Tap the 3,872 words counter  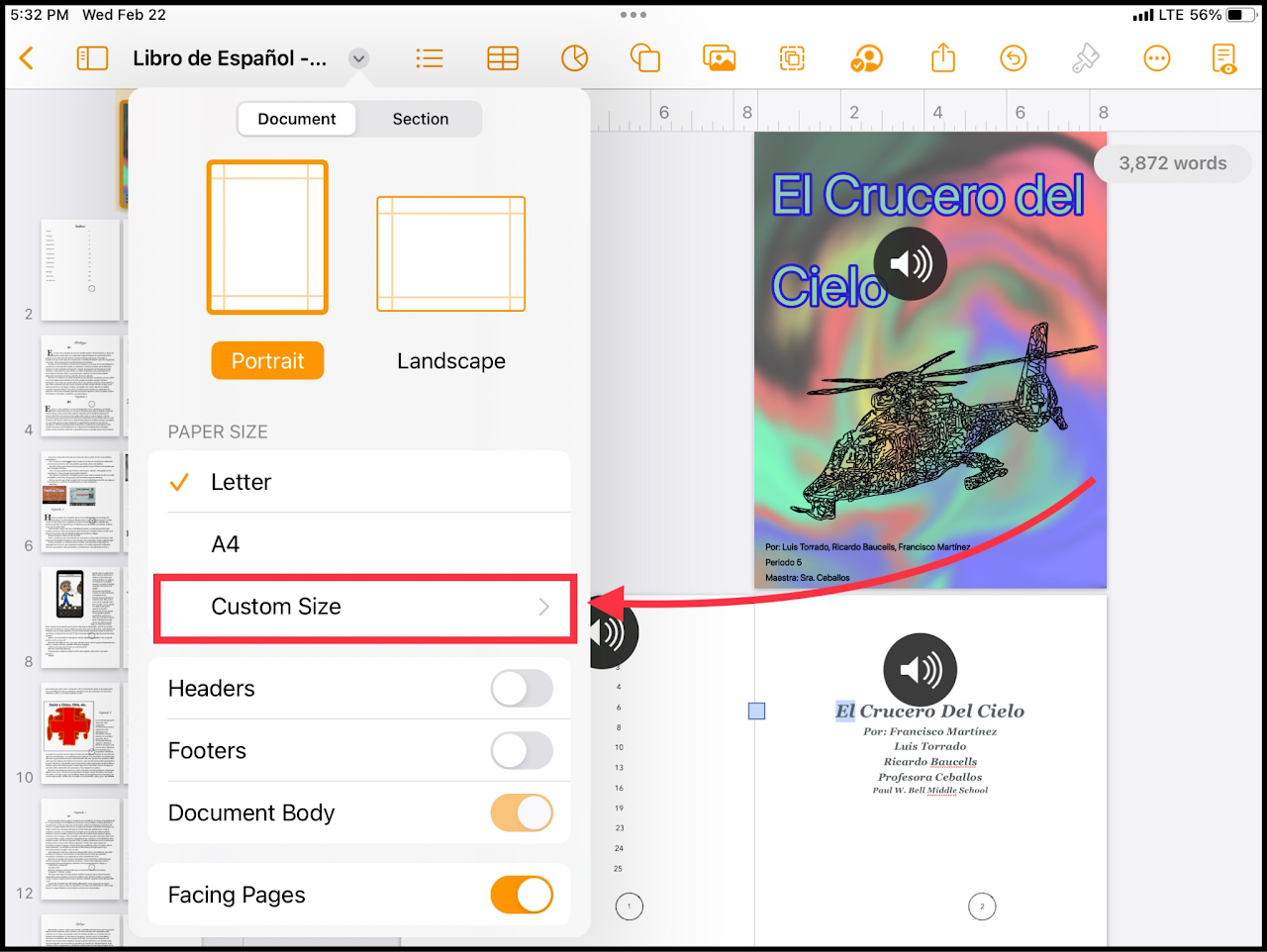coord(1173,164)
